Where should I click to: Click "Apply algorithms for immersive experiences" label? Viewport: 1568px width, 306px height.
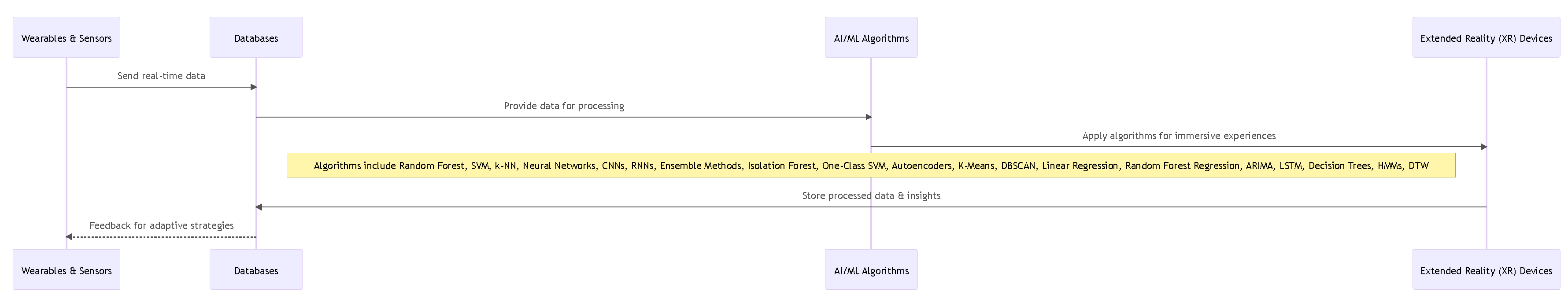[1179, 136]
